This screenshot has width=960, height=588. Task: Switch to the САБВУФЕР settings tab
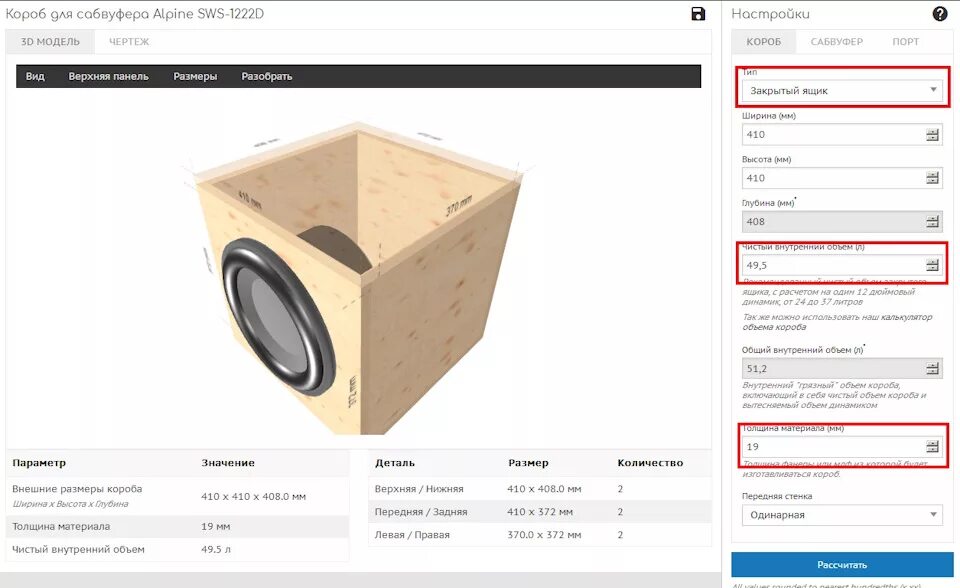click(x=836, y=42)
